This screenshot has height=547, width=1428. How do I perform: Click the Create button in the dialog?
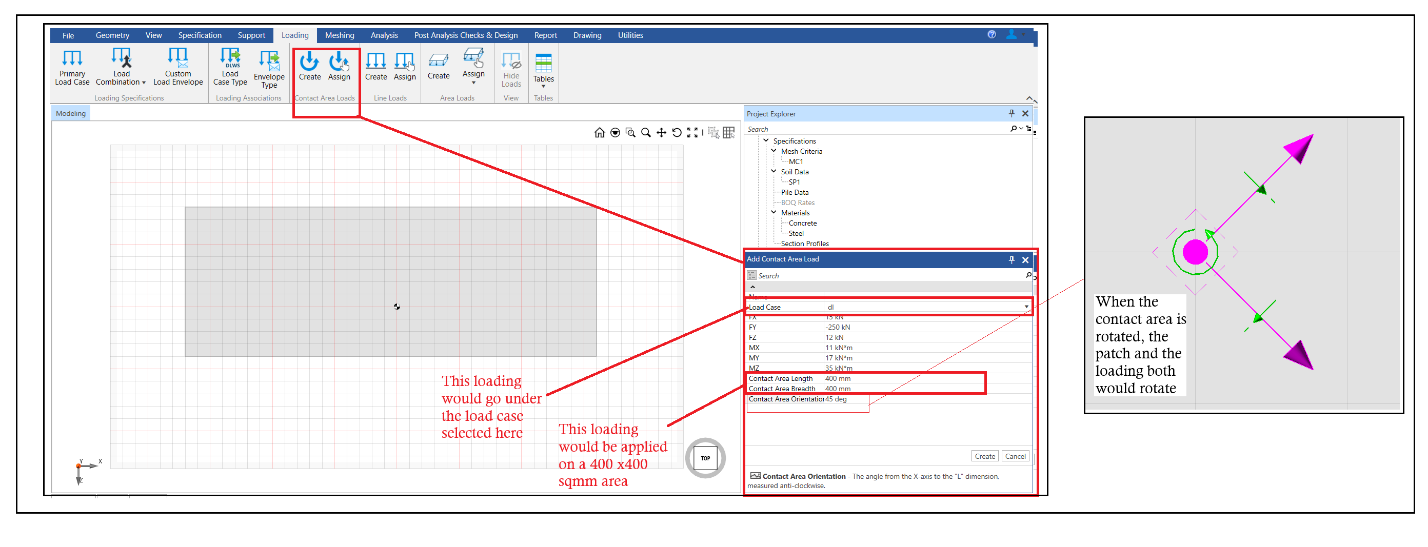point(985,456)
